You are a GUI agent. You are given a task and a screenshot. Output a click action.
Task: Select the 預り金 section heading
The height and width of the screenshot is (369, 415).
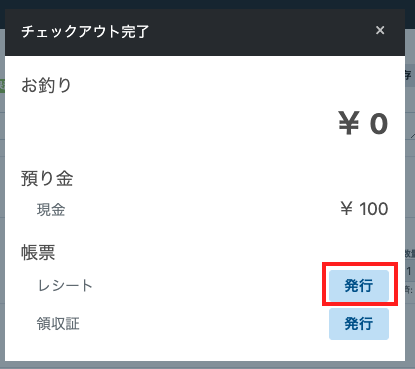pyautogui.click(x=47, y=178)
